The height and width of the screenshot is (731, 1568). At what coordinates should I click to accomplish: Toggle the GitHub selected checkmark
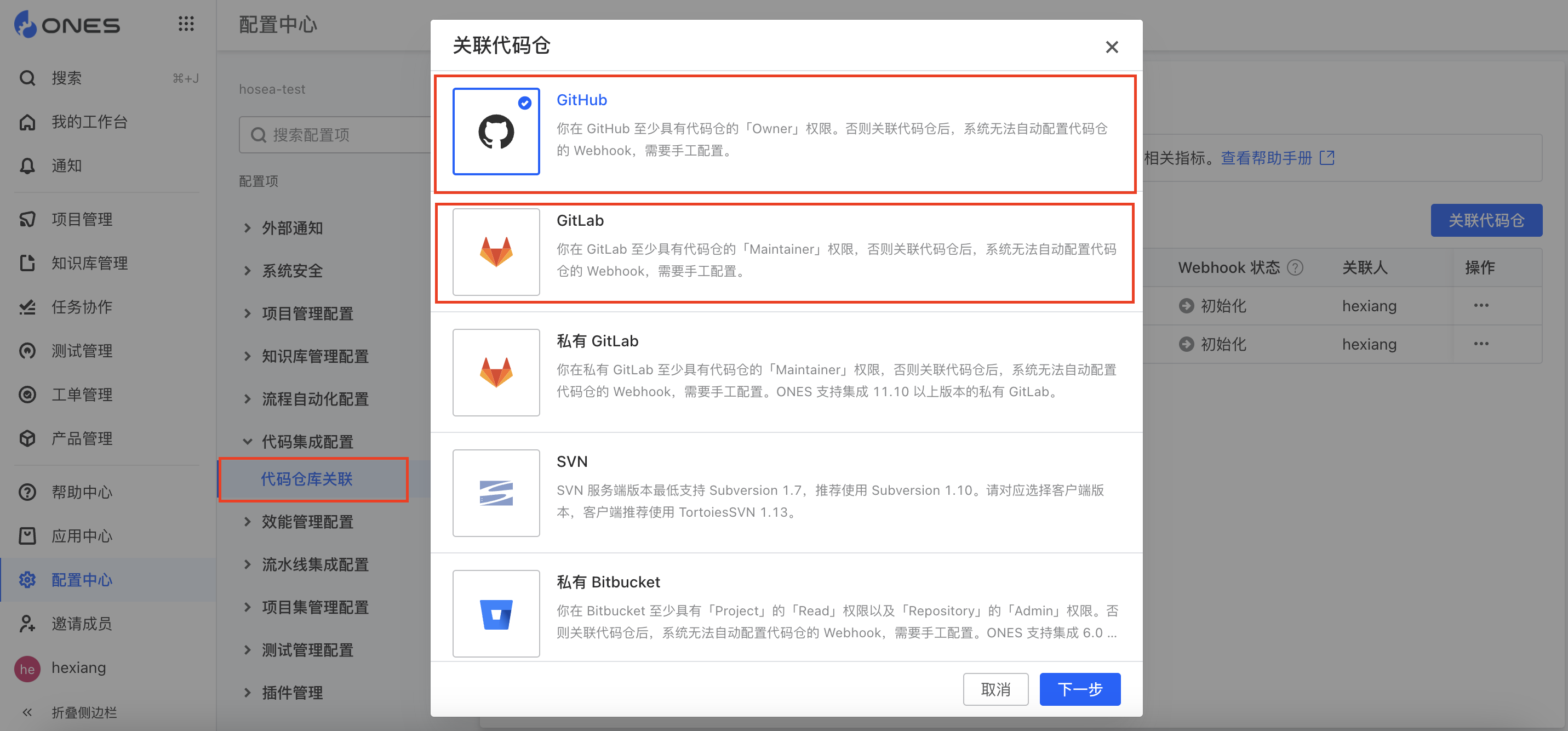tap(525, 103)
